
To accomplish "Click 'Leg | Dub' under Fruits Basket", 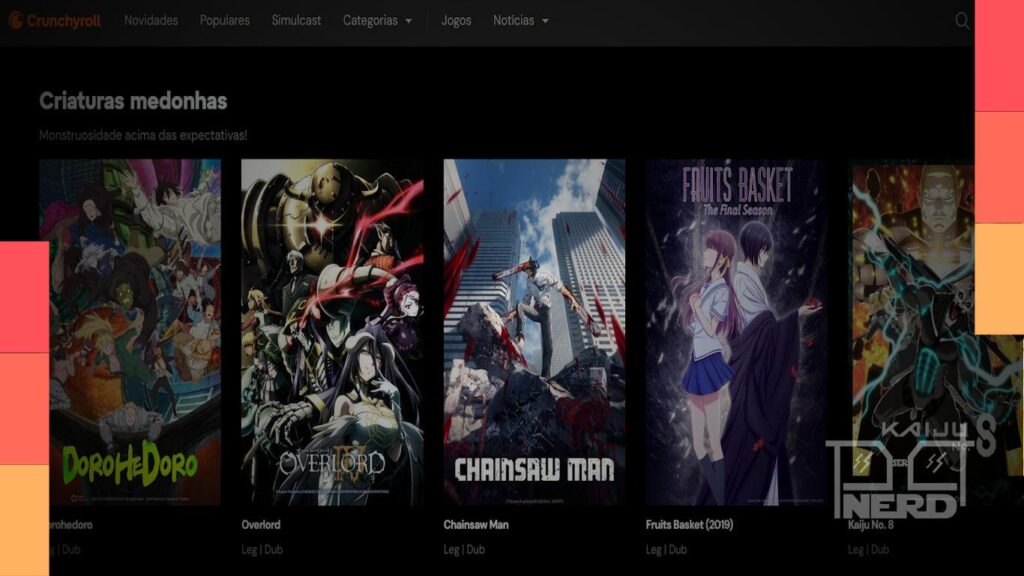I will click(665, 550).
